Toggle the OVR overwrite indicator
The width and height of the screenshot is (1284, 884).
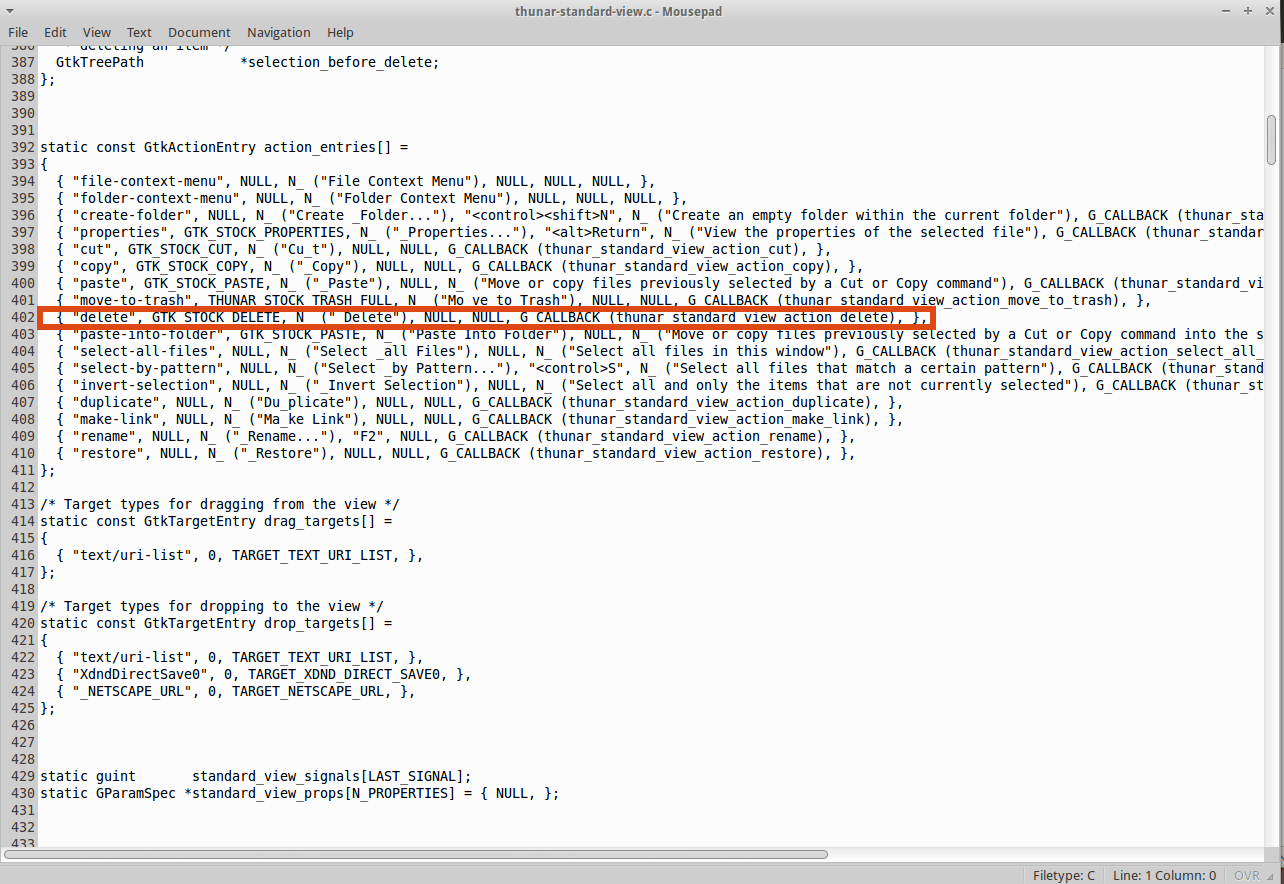1246,875
